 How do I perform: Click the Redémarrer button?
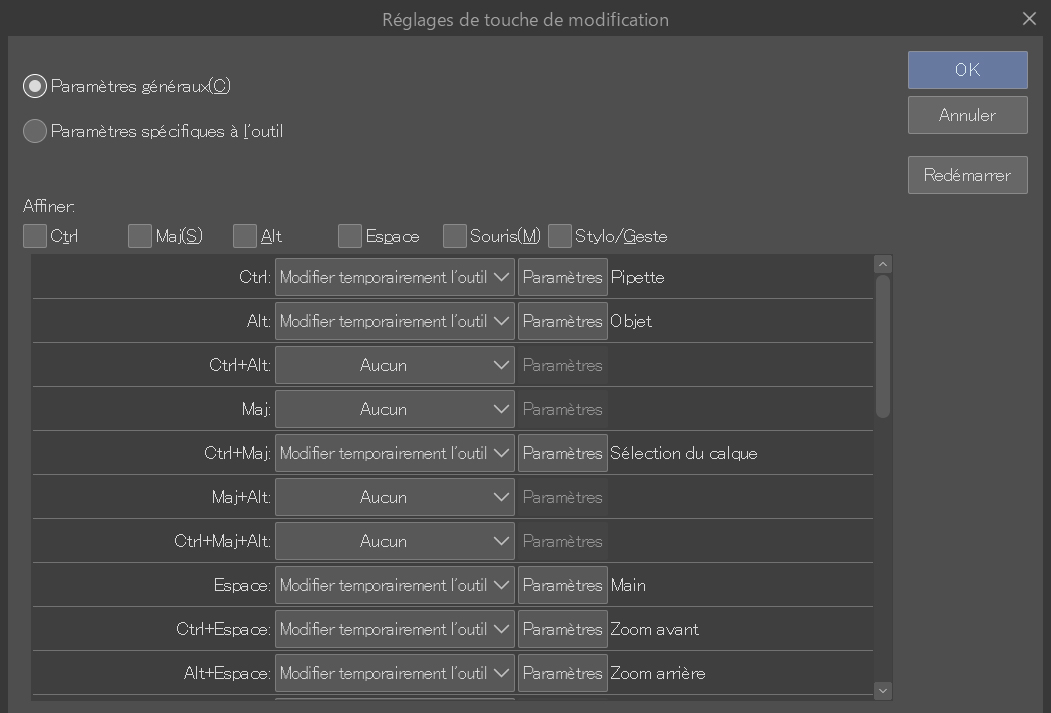click(x=967, y=175)
